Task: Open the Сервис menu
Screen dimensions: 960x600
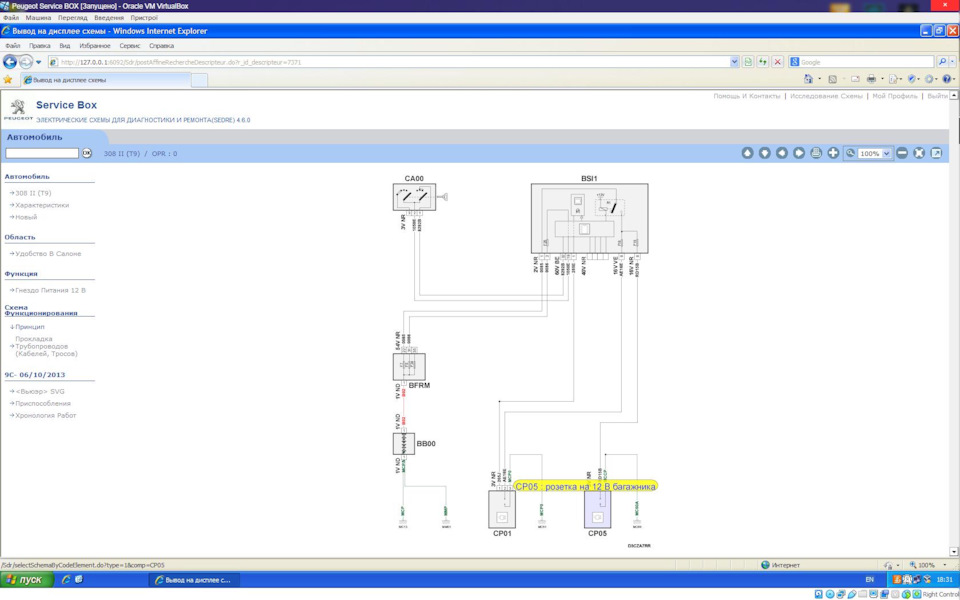Action: point(130,46)
